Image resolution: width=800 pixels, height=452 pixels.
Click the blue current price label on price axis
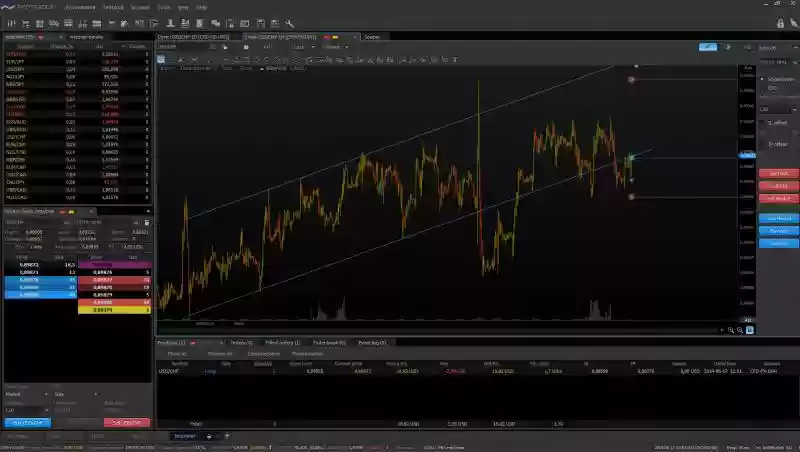coord(747,155)
